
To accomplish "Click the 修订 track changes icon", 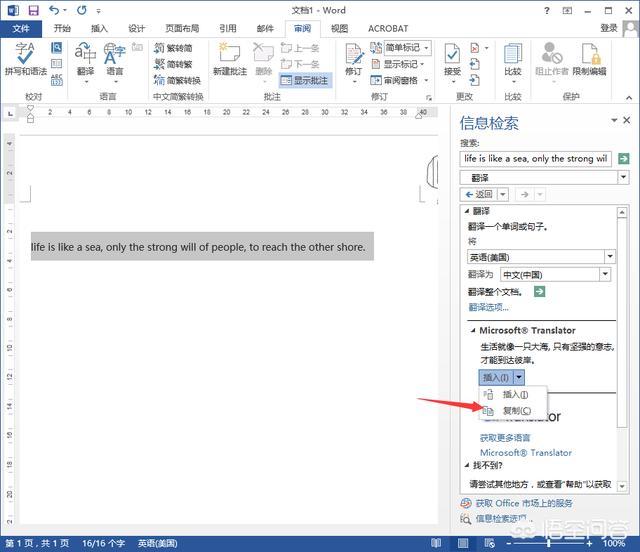I will [x=354, y=59].
